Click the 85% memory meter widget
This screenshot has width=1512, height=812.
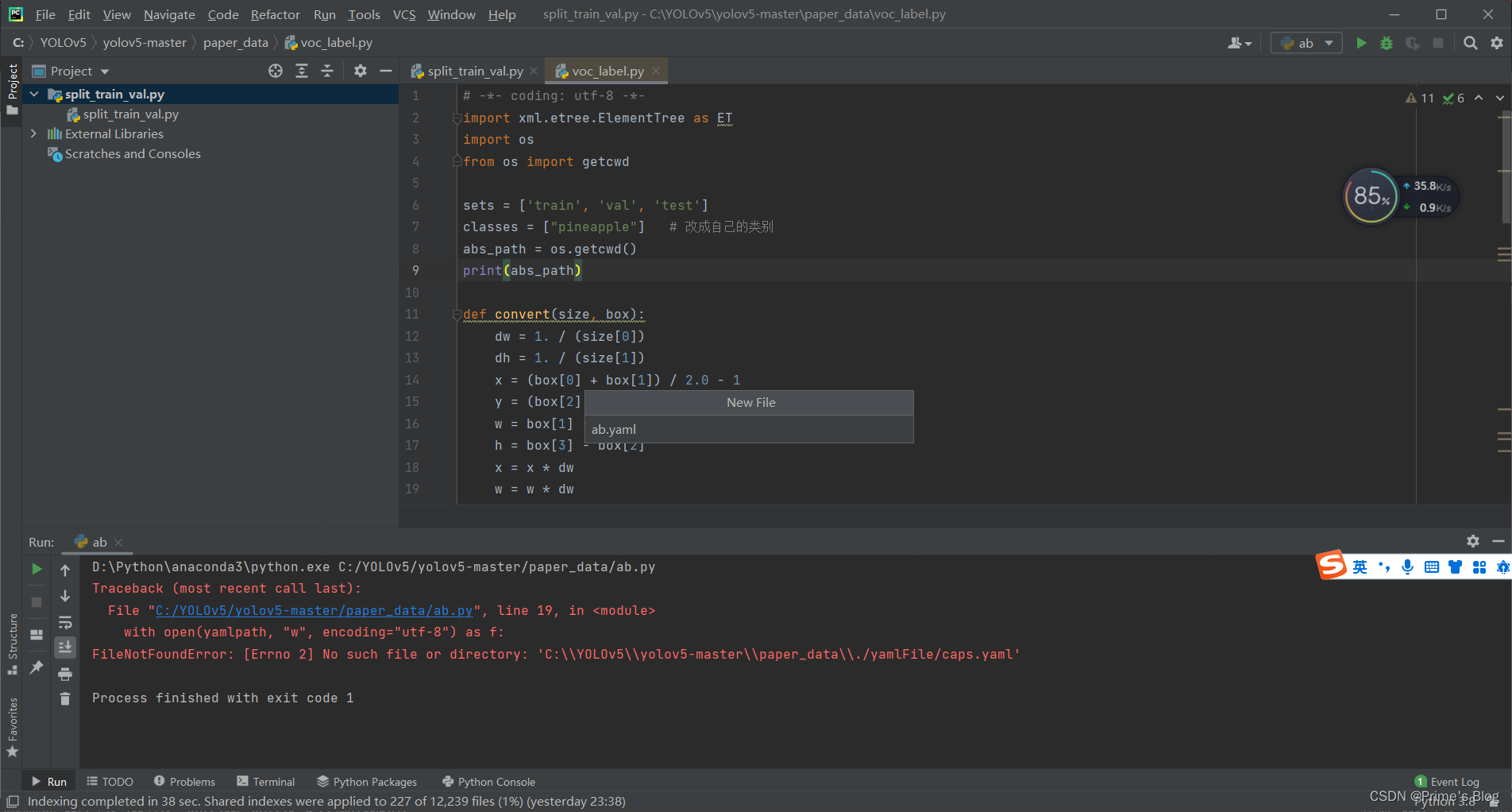pyautogui.click(x=1370, y=195)
